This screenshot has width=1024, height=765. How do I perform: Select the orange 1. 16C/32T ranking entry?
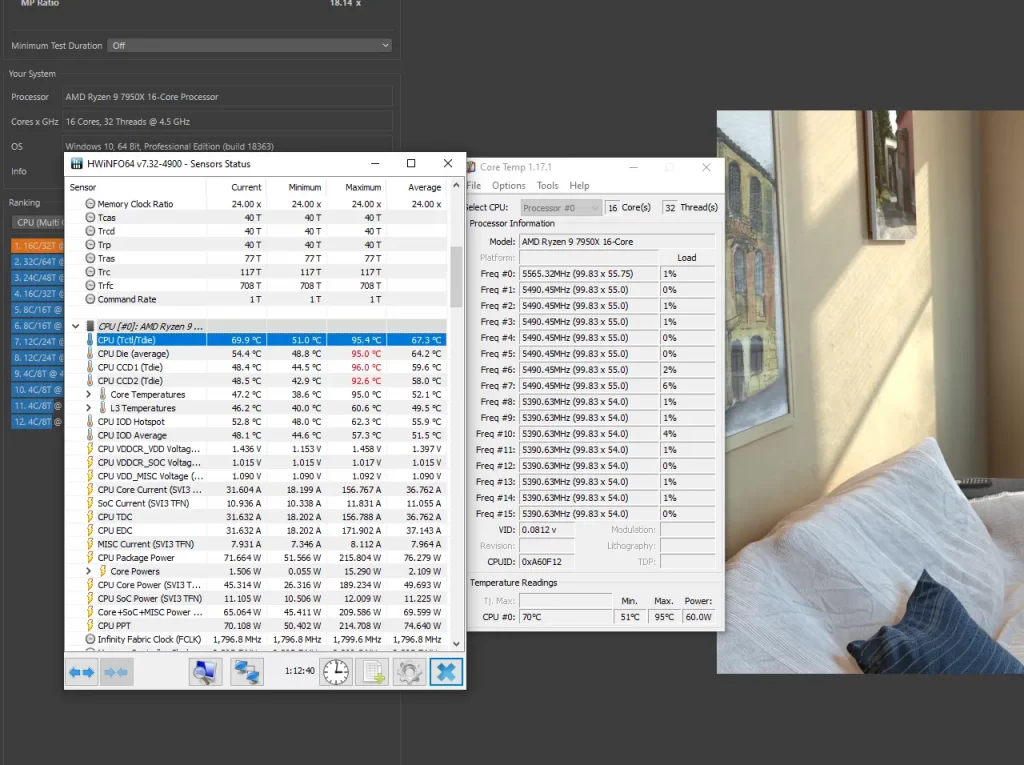(36, 245)
